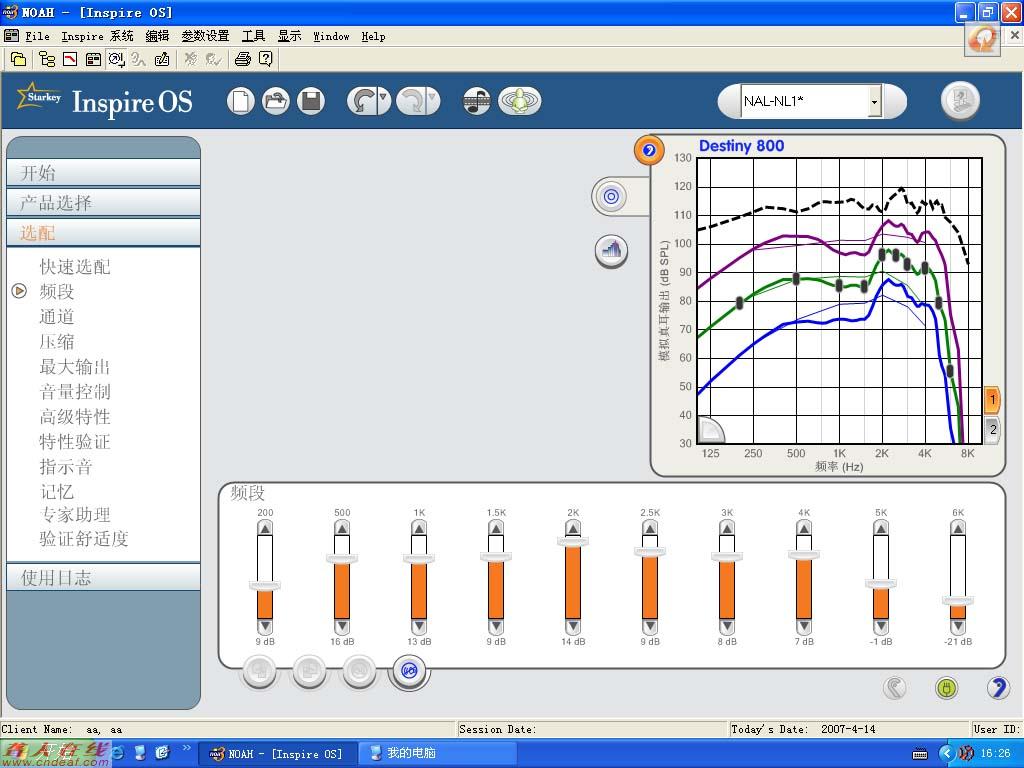The image size is (1024, 768).
Task: Click the tree view icon in NOAH toolbar
Action: pos(47,59)
